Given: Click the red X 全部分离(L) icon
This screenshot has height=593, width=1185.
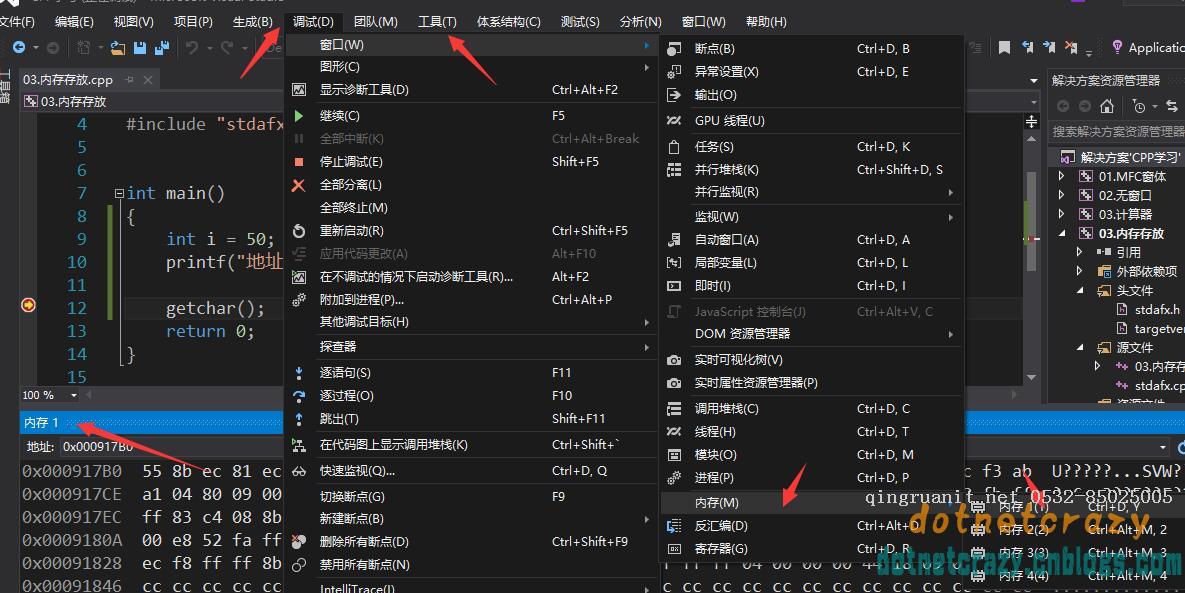Looking at the screenshot, I should pyautogui.click(x=299, y=185).
